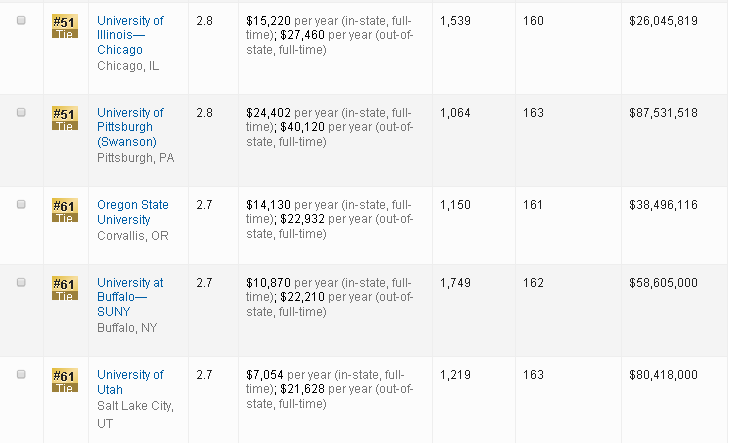Check the University of Utah checkbox
The width and height of the screenshot is (729, 443).
(x=22, y=375)
